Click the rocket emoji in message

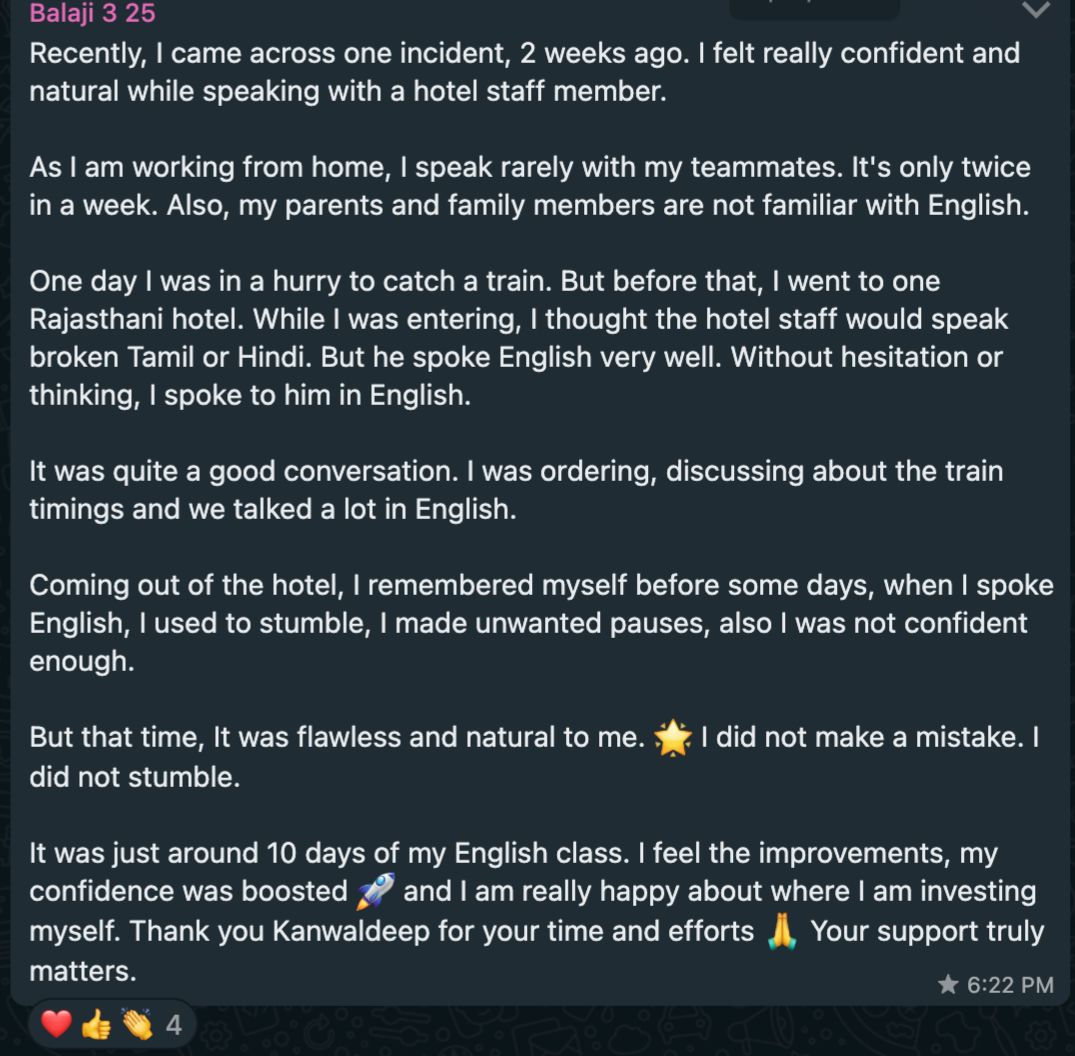[x=376, y=891]
